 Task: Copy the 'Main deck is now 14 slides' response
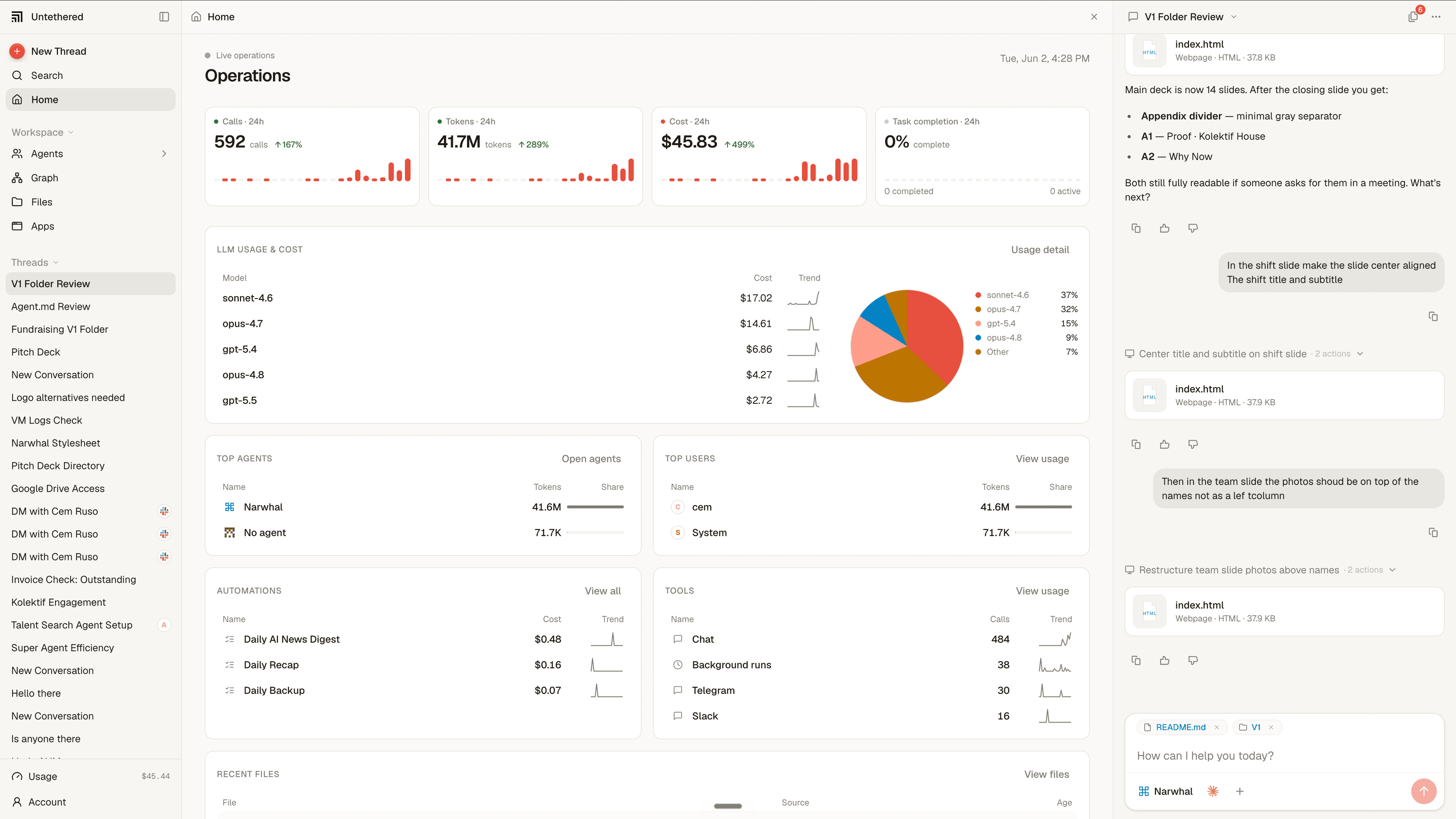click(1136, 228)
